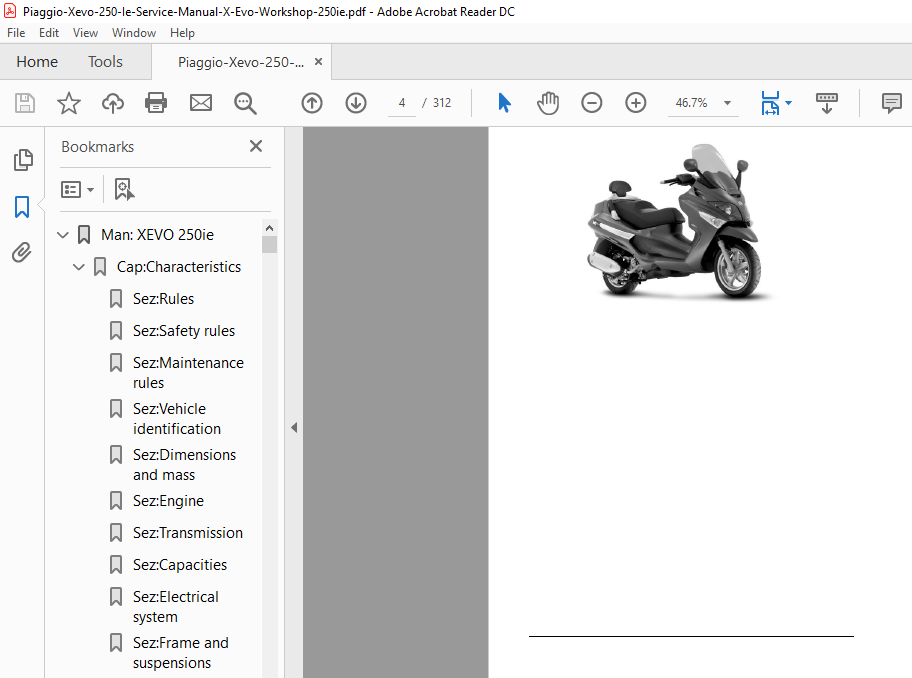Jump to Sez:Capacities bookmark

point(180,565)
